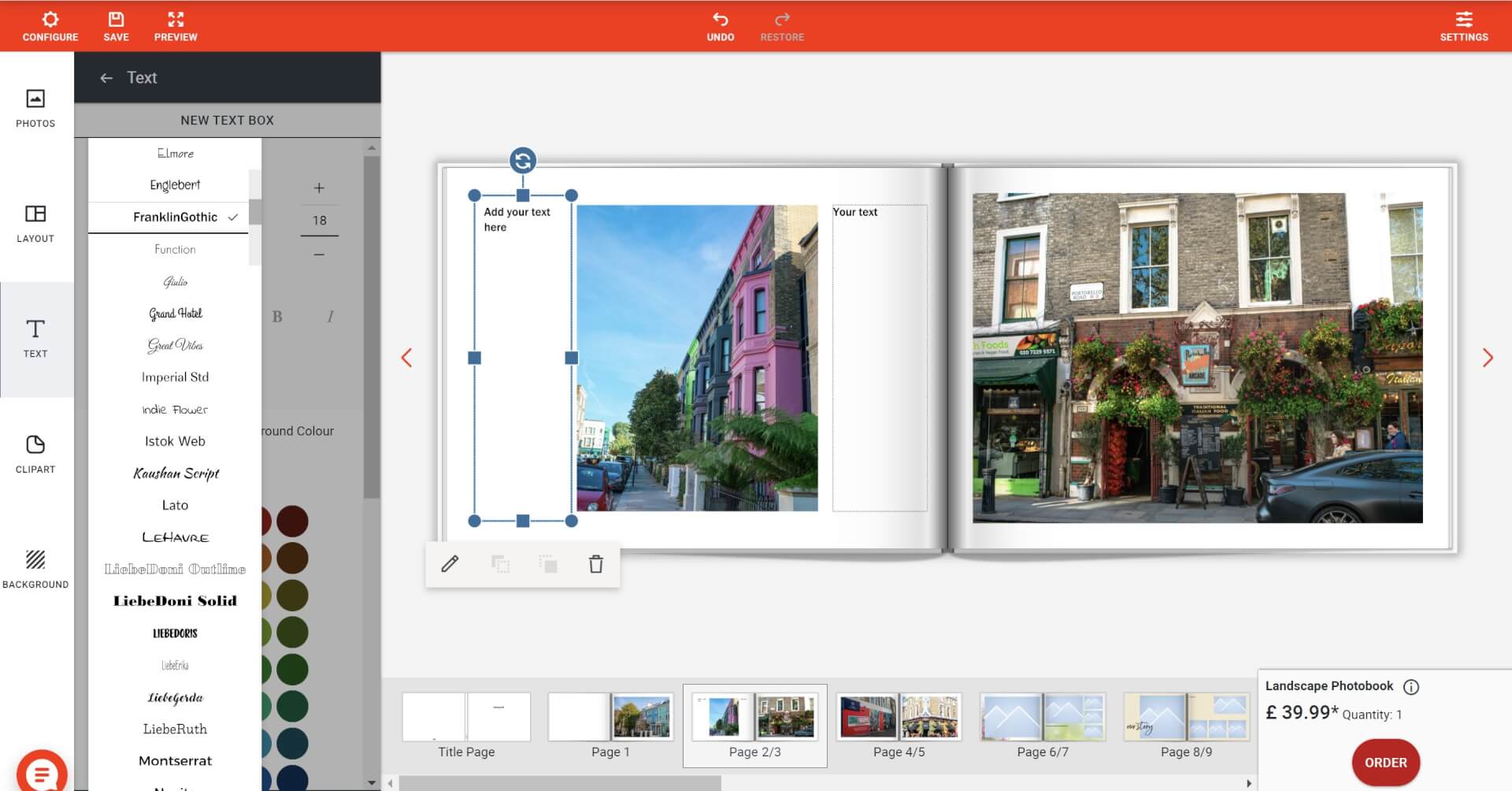The width and height of the screenshot is (1512, 791).
Task: Toggle bold text formatting
Action: coord(277,317)
